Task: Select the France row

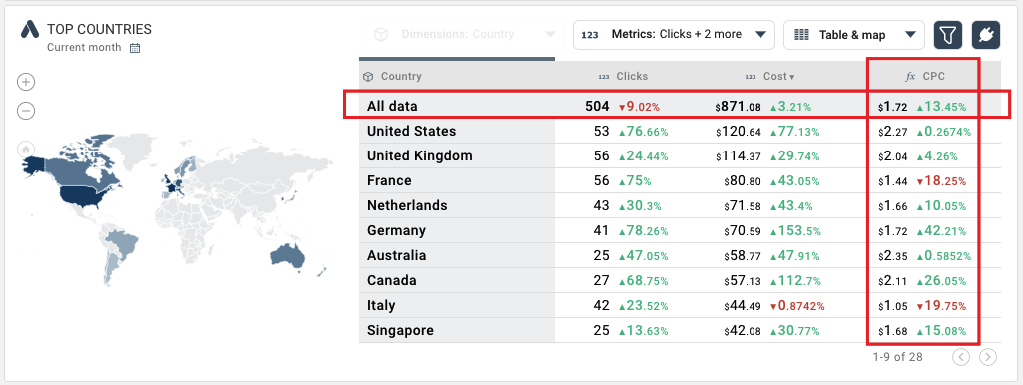Action: [x=679, y=181]
